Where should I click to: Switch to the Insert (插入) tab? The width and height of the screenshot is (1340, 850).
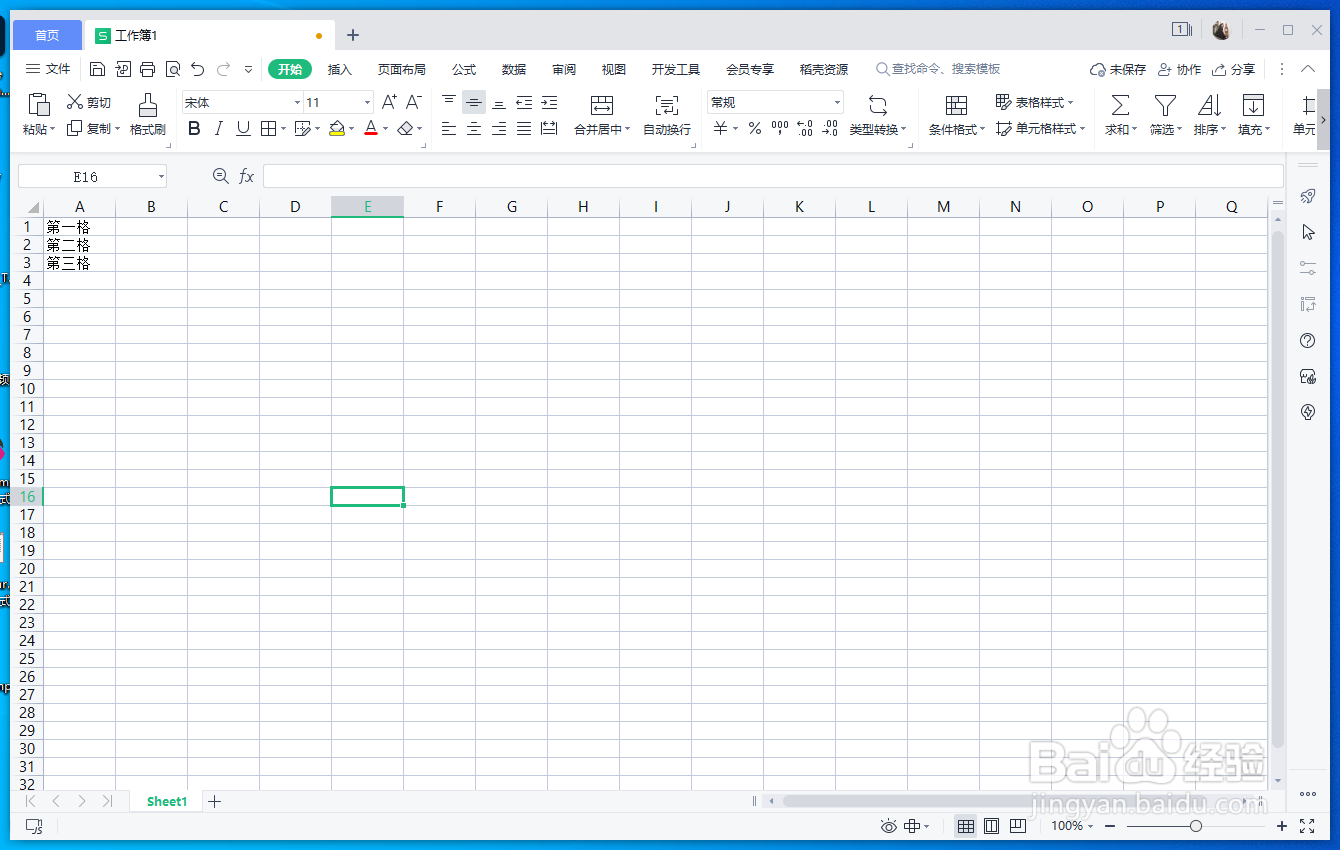click(340, 69)
